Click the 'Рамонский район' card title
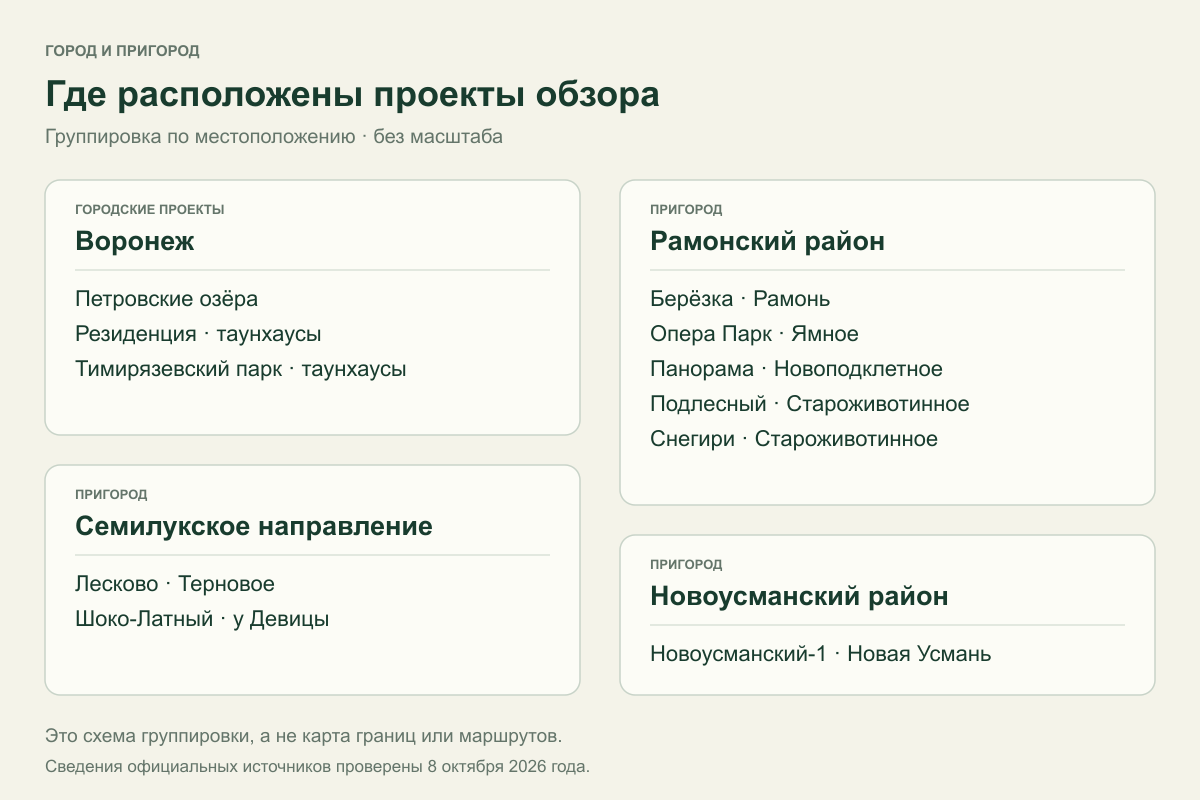Image resolution: width=1200 pixels, height=800 pixels. click(x=767, y=242)
